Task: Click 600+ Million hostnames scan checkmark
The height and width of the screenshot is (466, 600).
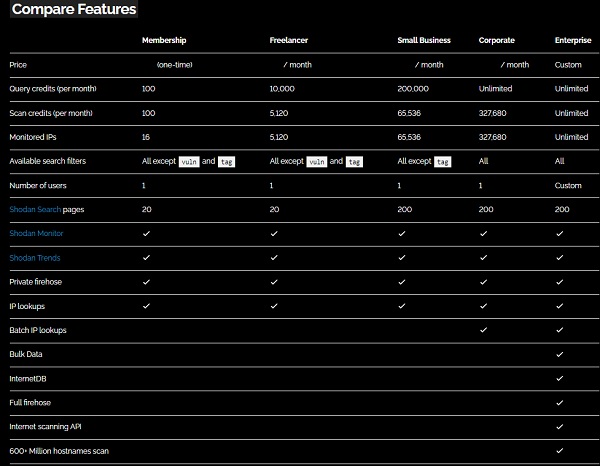Action: click(x=559, y=451)
